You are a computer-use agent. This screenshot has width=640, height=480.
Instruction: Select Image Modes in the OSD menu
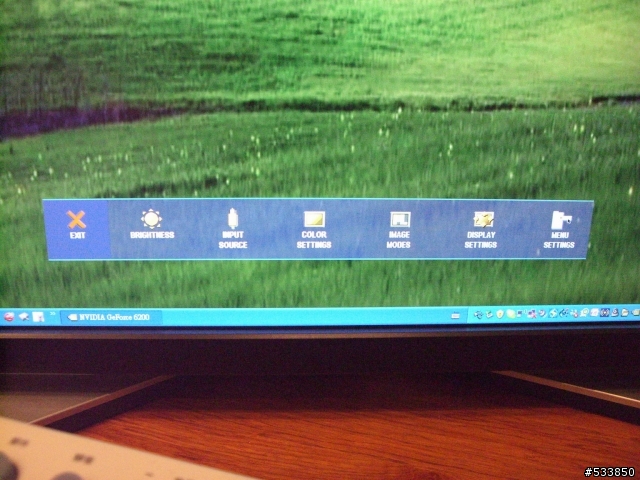pos(399,230)
